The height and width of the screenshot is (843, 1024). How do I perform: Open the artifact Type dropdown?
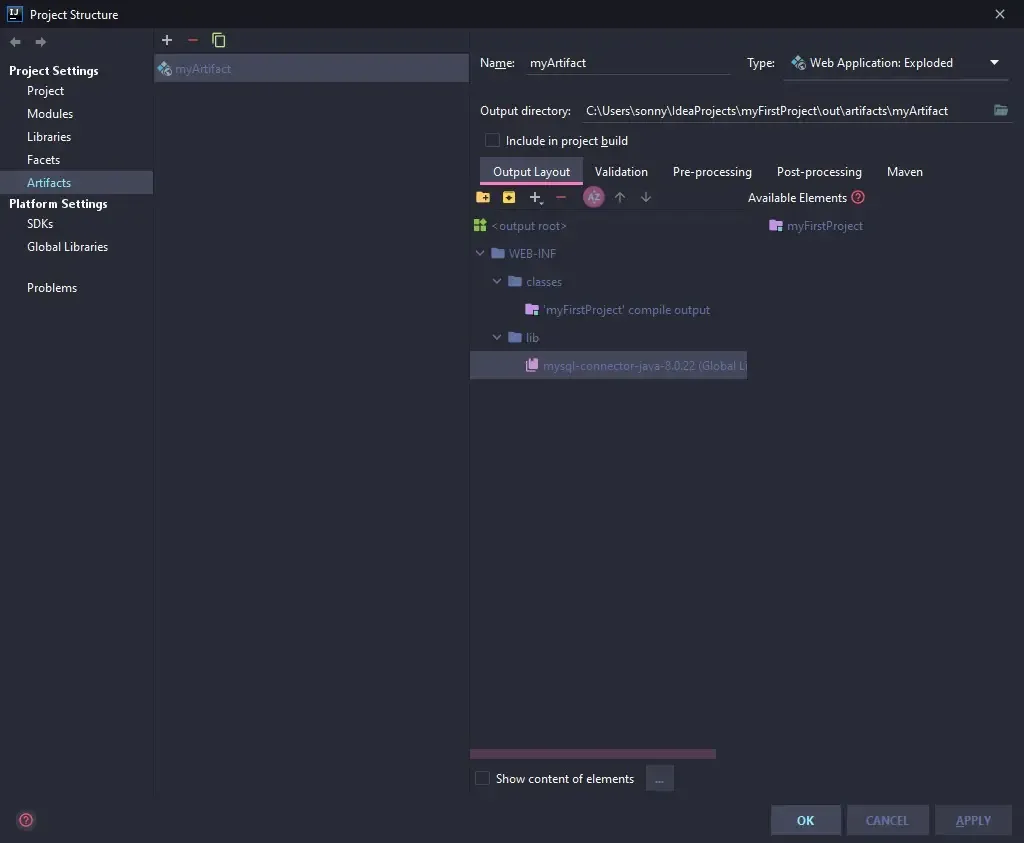tap(994, 63)
